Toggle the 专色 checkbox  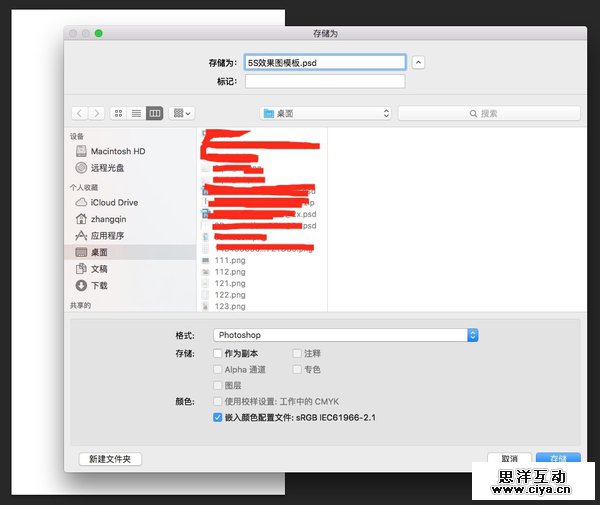(297, 370)
